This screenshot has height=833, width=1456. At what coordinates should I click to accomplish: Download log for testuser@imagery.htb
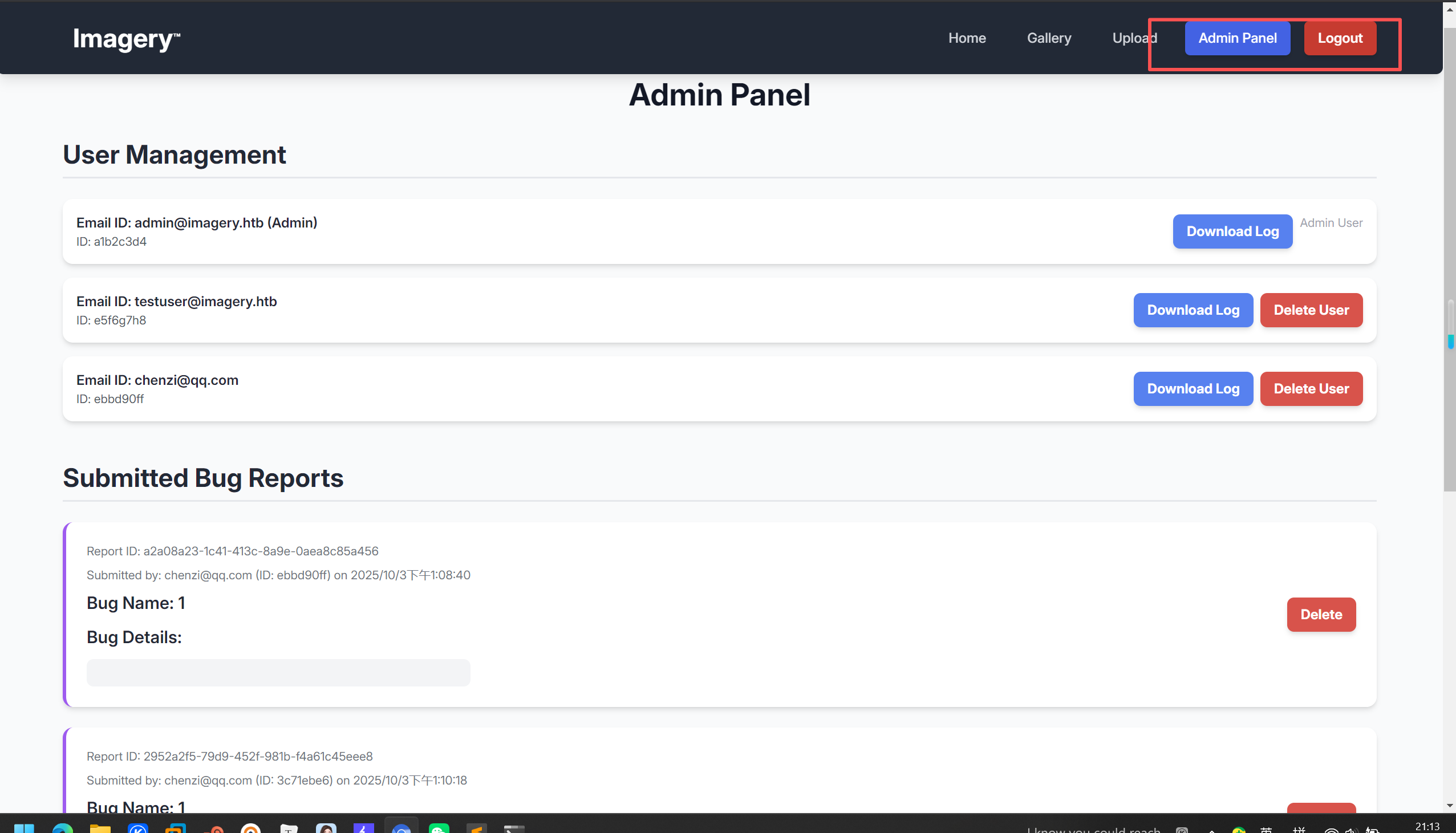[x=1193, y=310]
